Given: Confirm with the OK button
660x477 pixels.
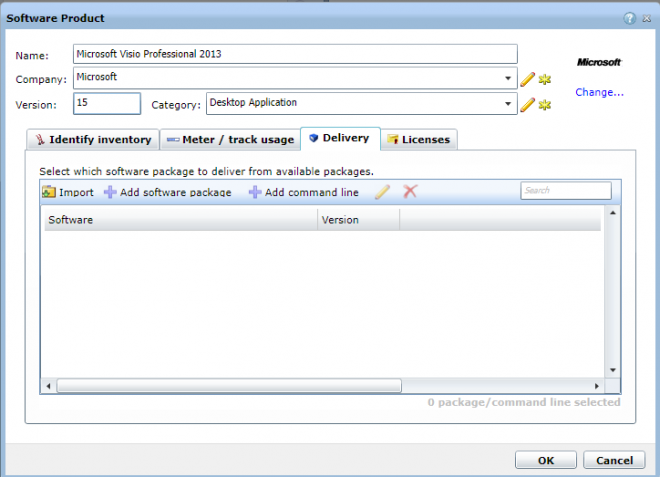Looking at the screenshot, I should [x=546, y=460].
